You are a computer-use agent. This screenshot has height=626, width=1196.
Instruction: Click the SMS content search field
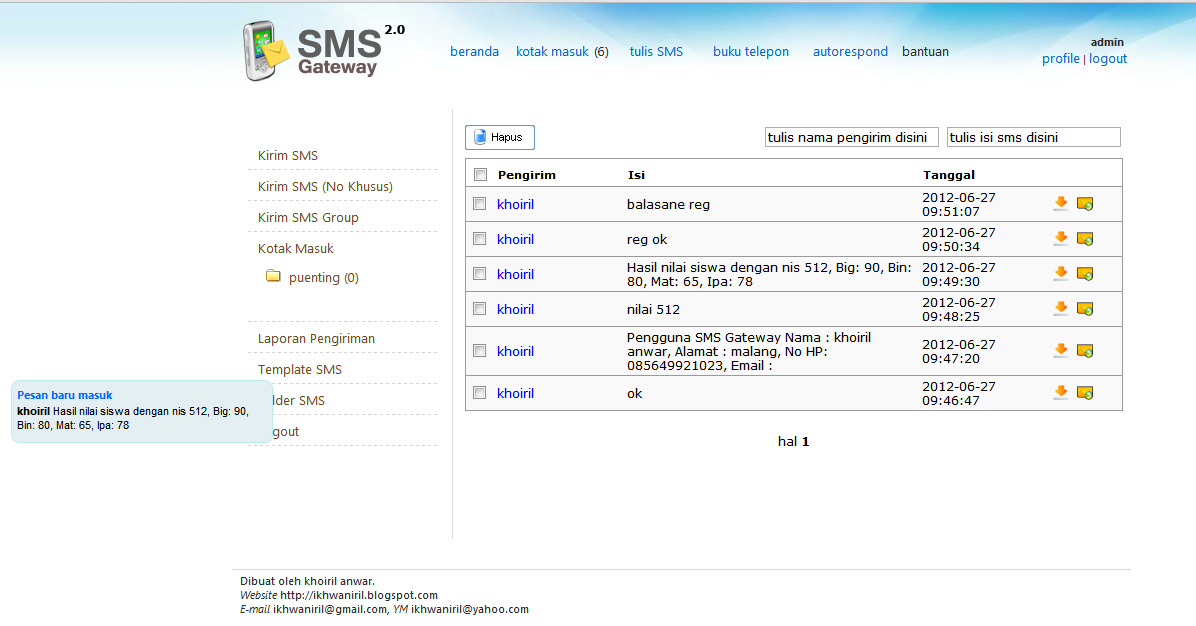coord(1034,137)
